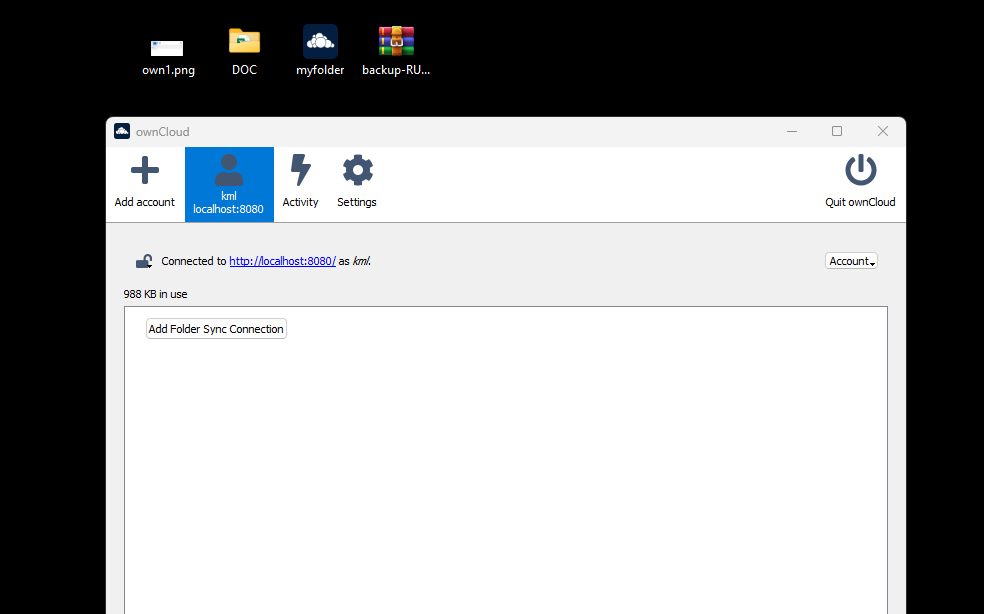This screenshot has height=614, width=984.
Task: Quit ownCloud via the power icon
Action: coord(860,170)
